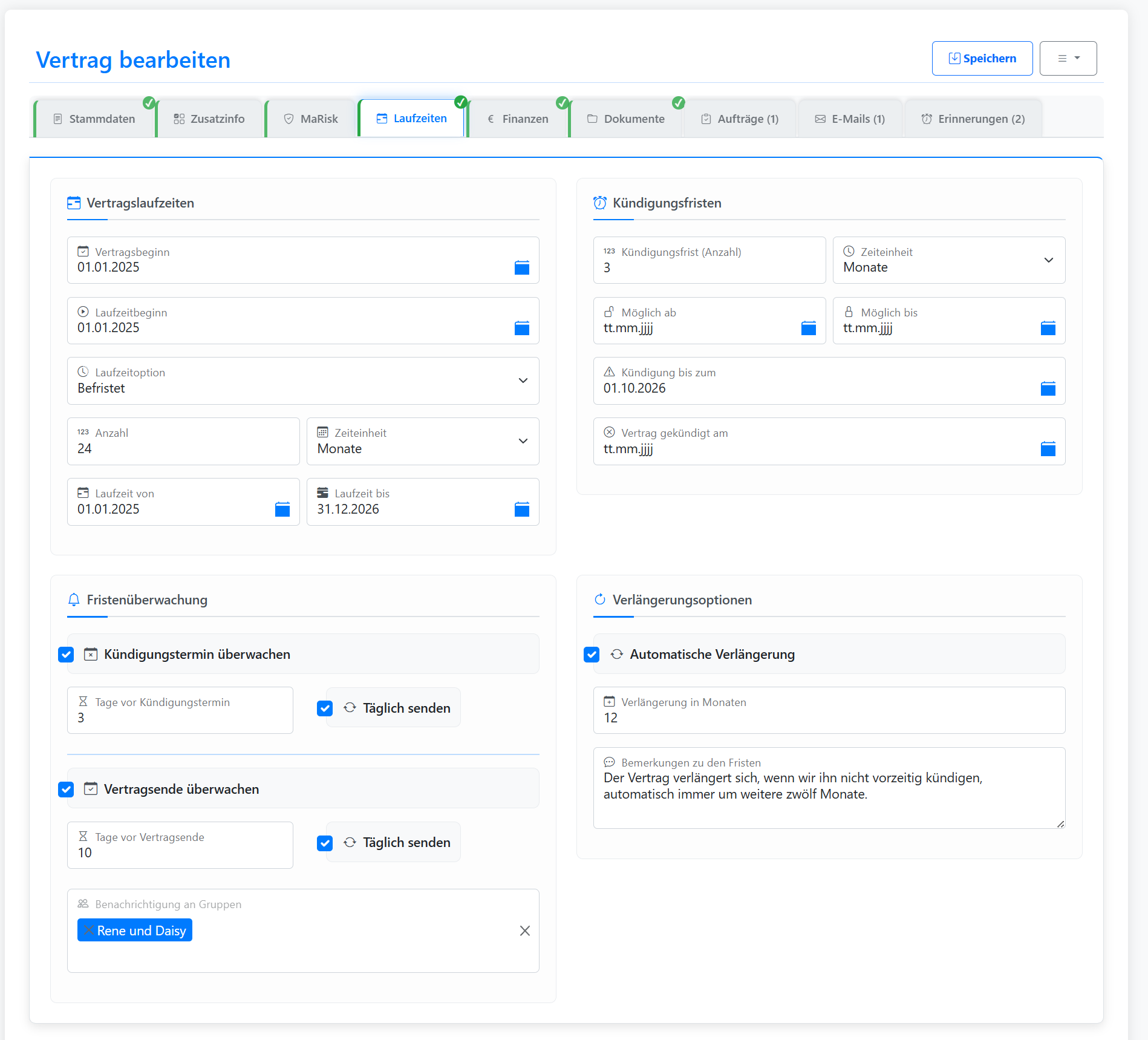Disable Automatische Verlängerung checkbox
This screenshot has width=1148, height=1040.
[x=592, y=655]
